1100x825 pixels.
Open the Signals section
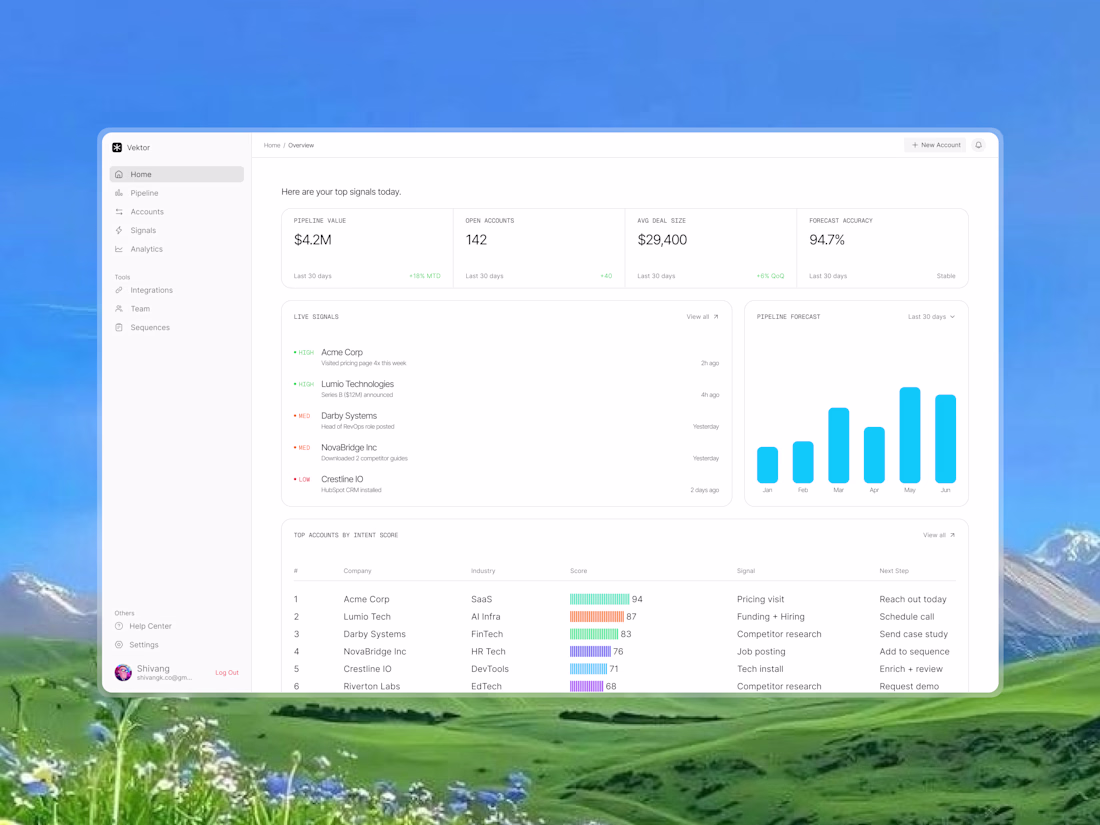tap(177, 230)
